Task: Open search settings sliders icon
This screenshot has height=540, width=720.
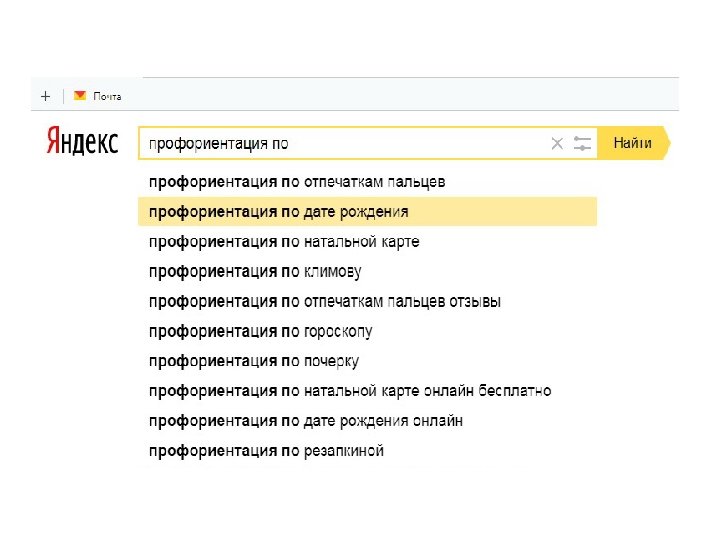Action: pos(582,144)
